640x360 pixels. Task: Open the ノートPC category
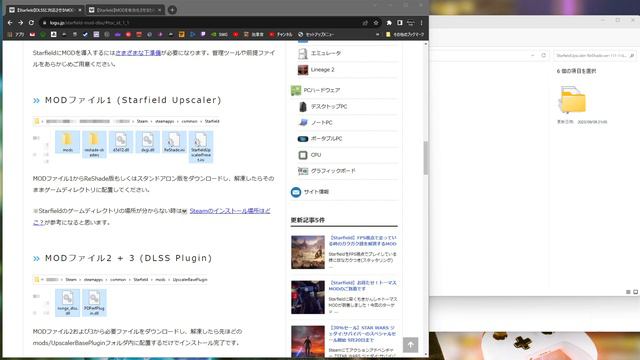coord(322,122)
